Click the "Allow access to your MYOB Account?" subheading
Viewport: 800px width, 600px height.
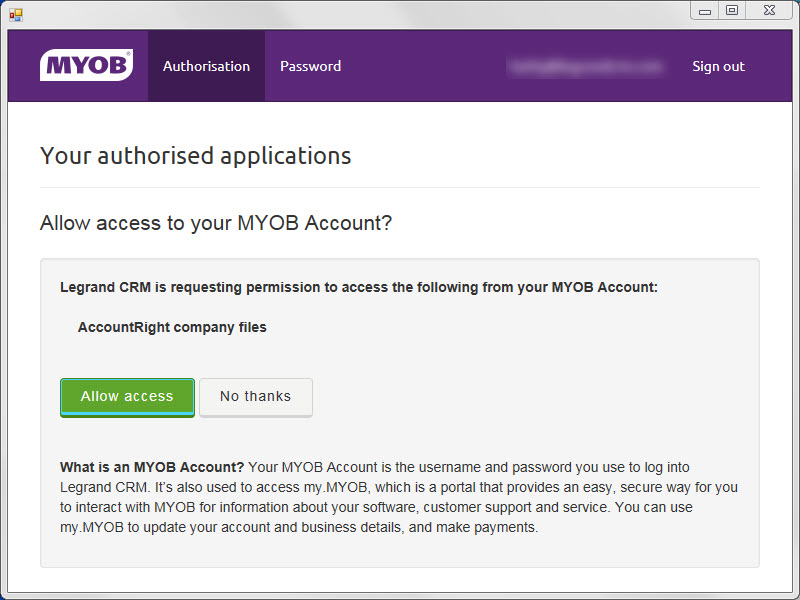point(215,223)
